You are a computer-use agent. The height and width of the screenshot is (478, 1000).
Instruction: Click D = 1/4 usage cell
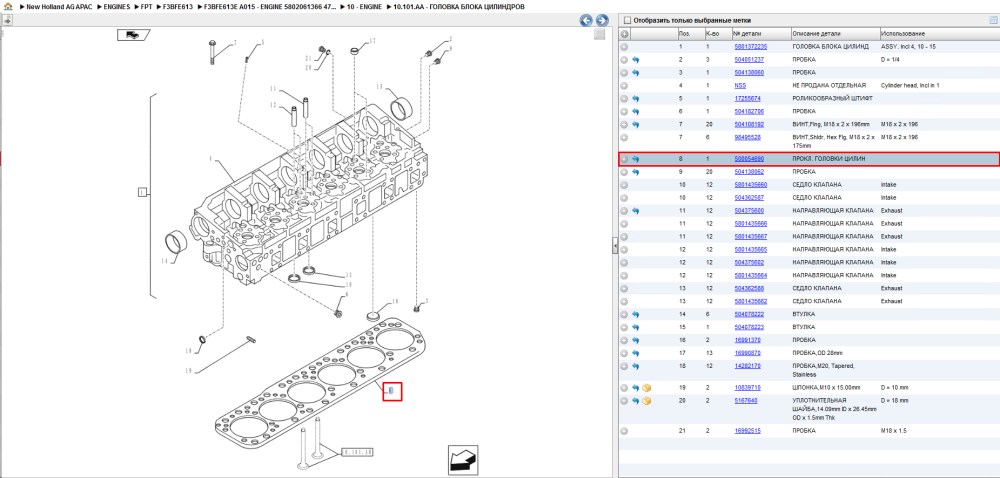[x=891, y=60]
